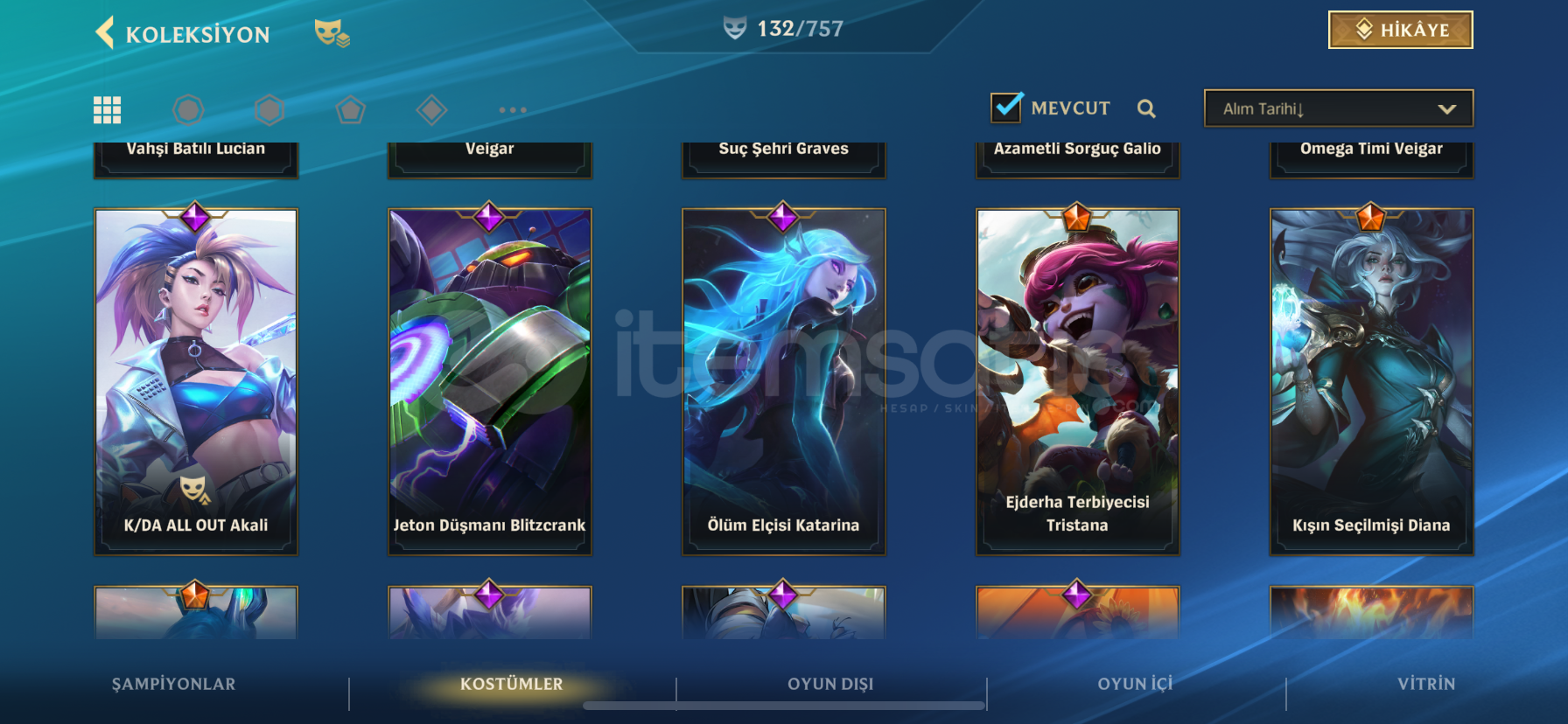
Task: Open the Kışın Seçilmişi Diana skin card
Action: pos(1372,381)
